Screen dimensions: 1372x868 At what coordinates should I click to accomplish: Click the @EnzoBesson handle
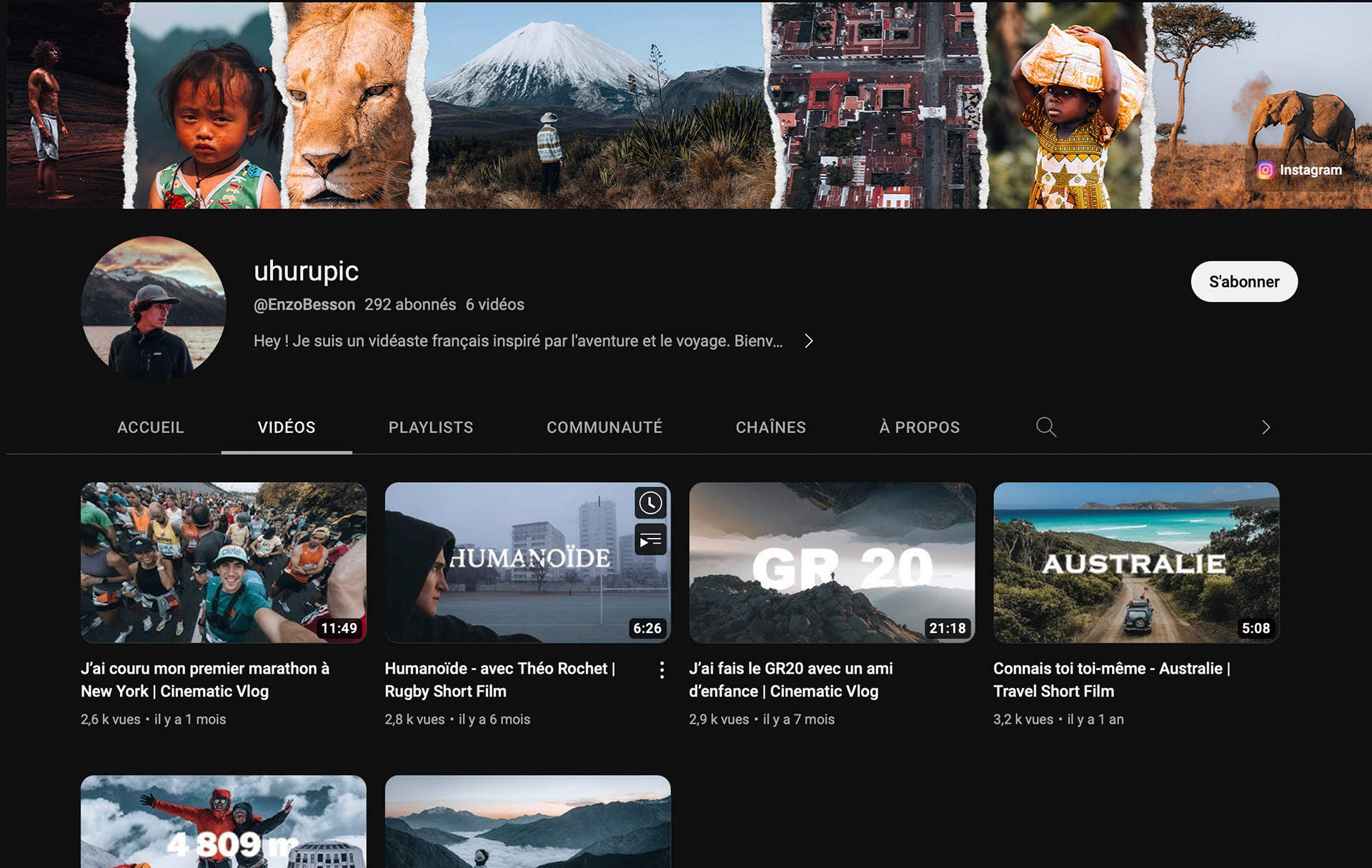pyautogui.click(x=304, y=304)
